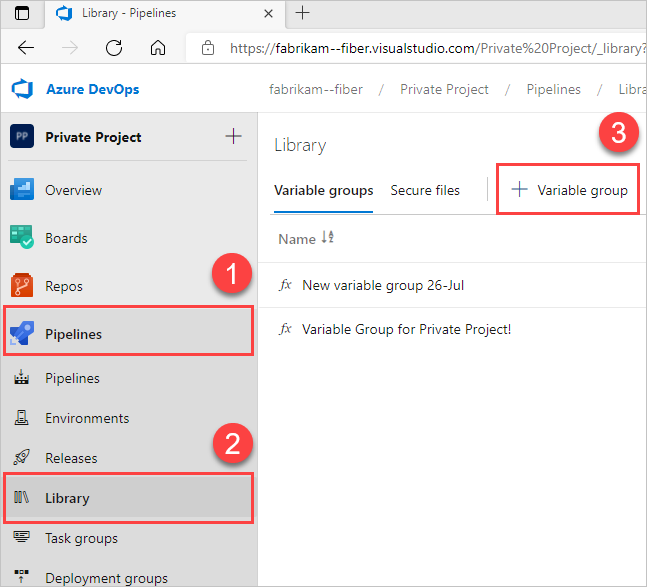This screenshot has height=587, width=647.
Task: Click the Pipelines sub-item icon
Action: pos(21,377)
